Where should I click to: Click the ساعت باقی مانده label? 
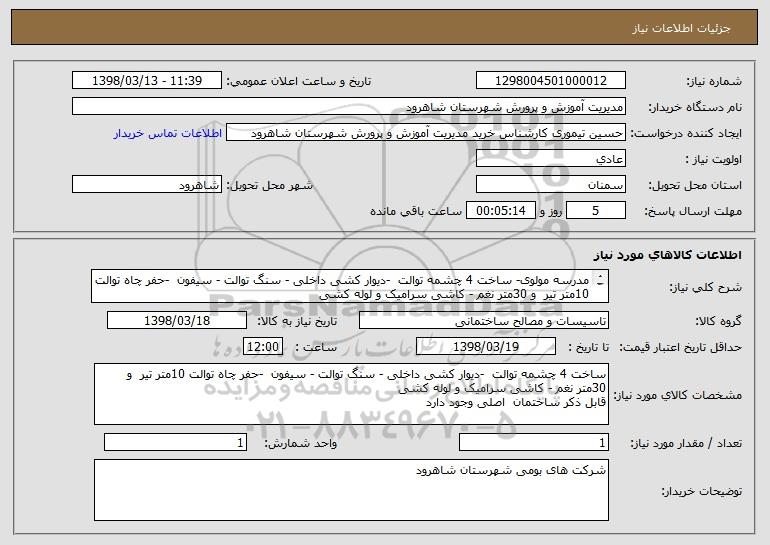(415, 211)
